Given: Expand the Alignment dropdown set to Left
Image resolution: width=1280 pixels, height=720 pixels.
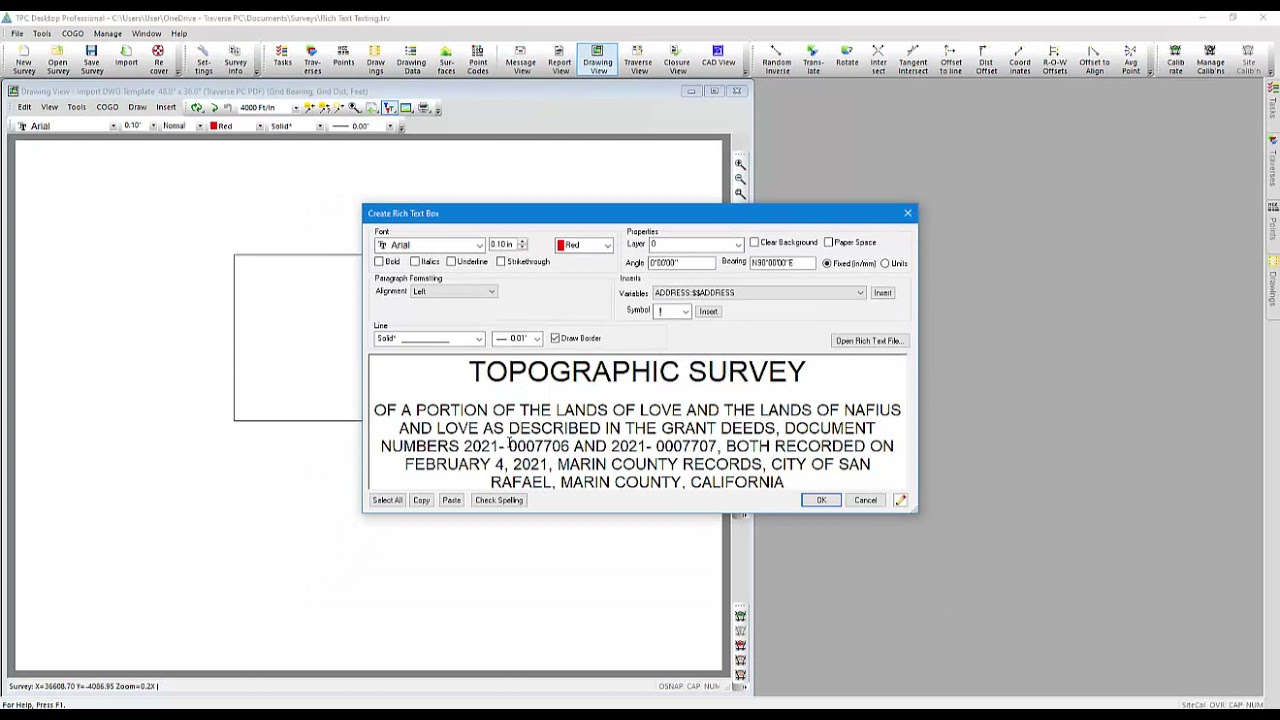Looking at the screenshot, I should click(x=453, y=291).
